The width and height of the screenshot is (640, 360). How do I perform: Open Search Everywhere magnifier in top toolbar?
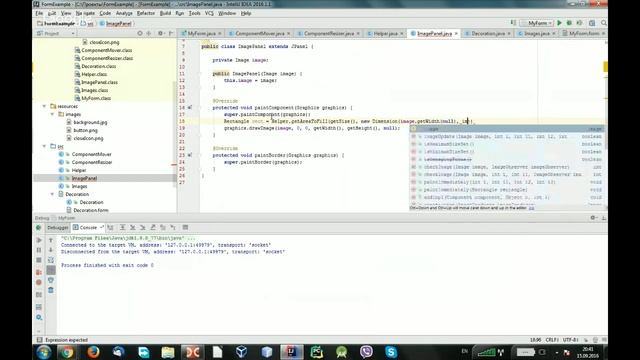click(x=604, y=23)
